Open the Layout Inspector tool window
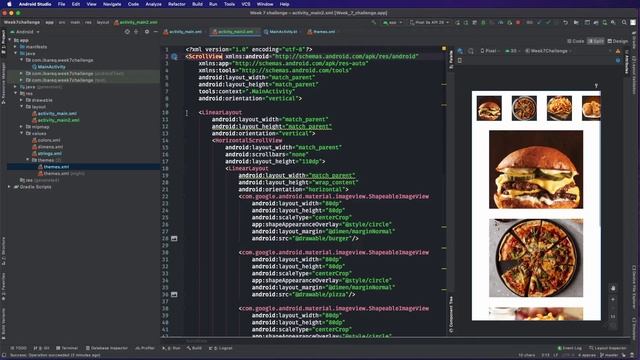Screen dimensions: 640x360 coord(608,348)
